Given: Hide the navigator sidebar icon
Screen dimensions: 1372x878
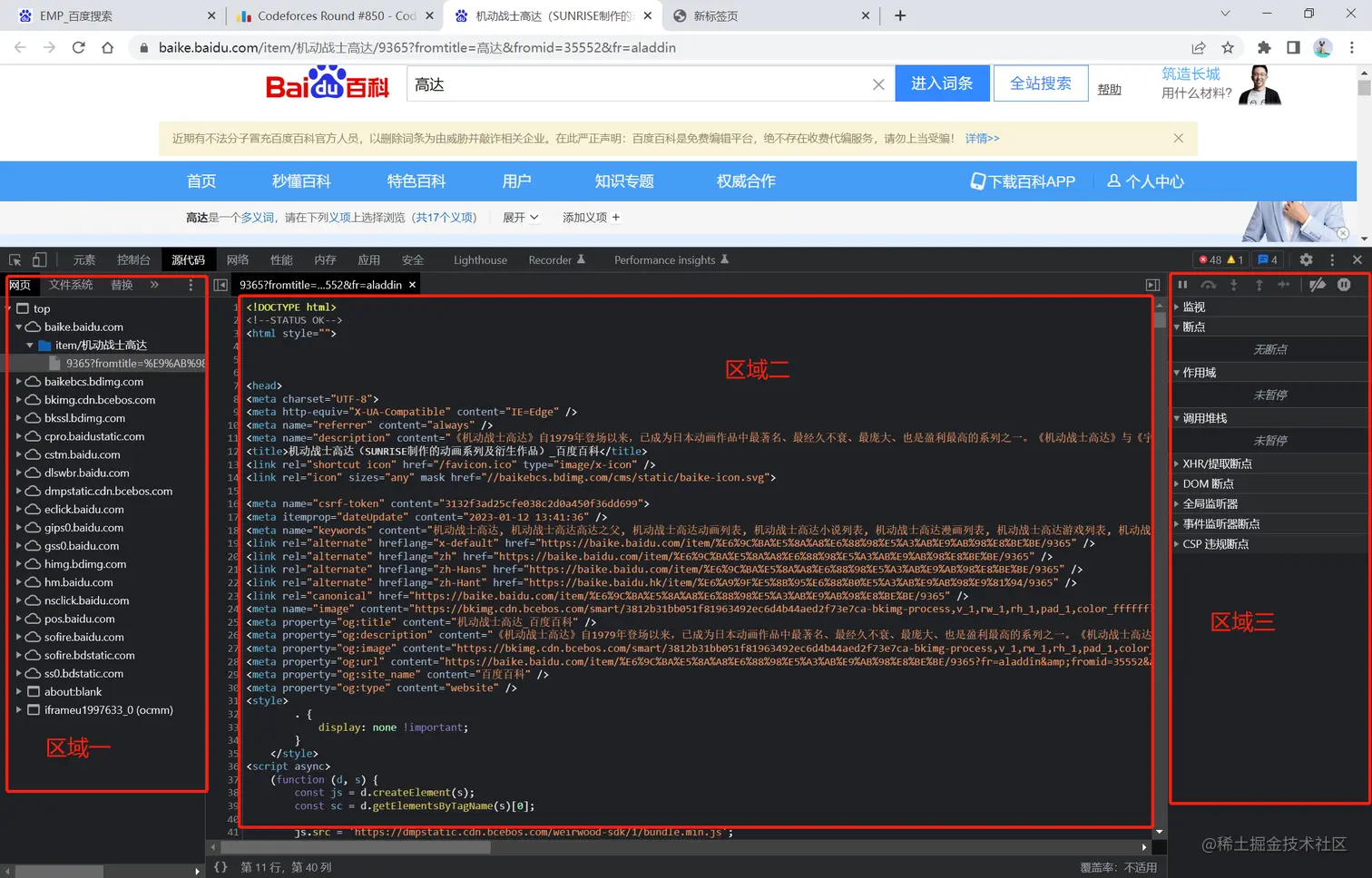Looking at the screenshot, I should click(x=220, y=285).
